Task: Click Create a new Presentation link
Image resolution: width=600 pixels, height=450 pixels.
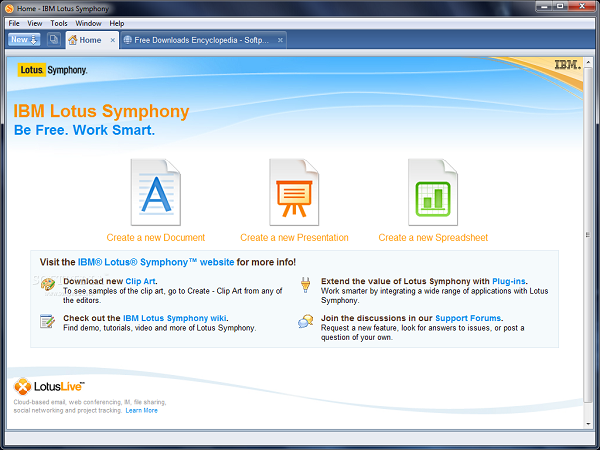Action: pos(294,238)
